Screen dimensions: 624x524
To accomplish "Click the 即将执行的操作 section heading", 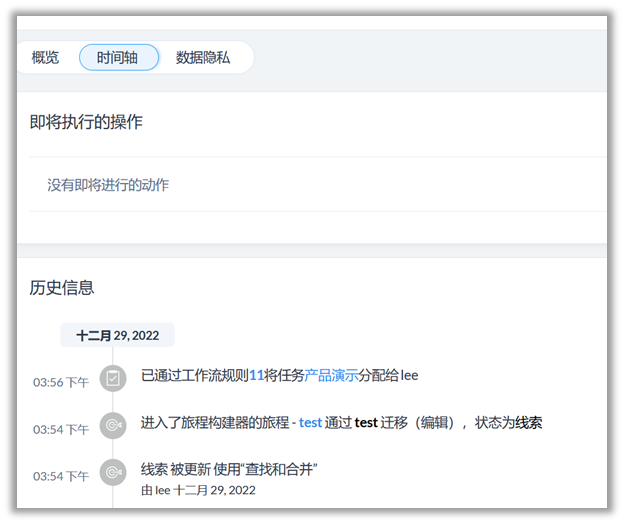I will pyautogui.click(x=86, y=122).
